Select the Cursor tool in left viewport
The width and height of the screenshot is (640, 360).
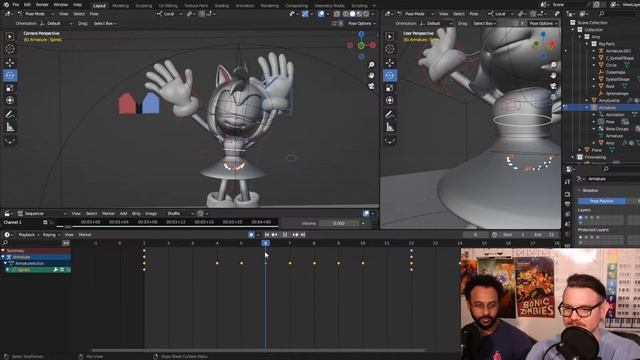[10, 49]
